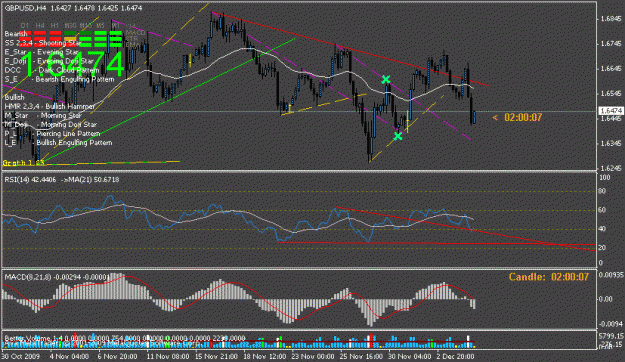The image size is (625, 362).
Task: Click the MACD 0.00935 scale label
Action: point(612,275)
